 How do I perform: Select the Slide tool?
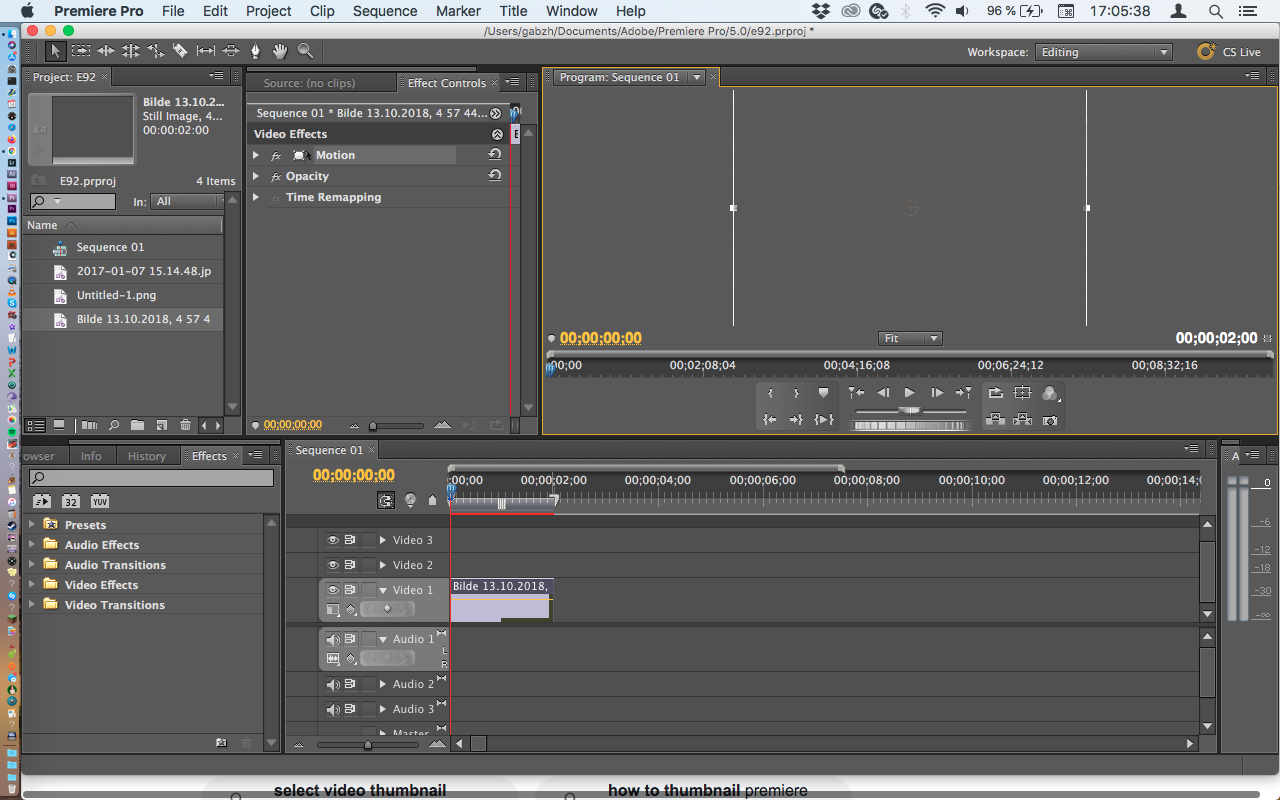[x=231, y=51]
